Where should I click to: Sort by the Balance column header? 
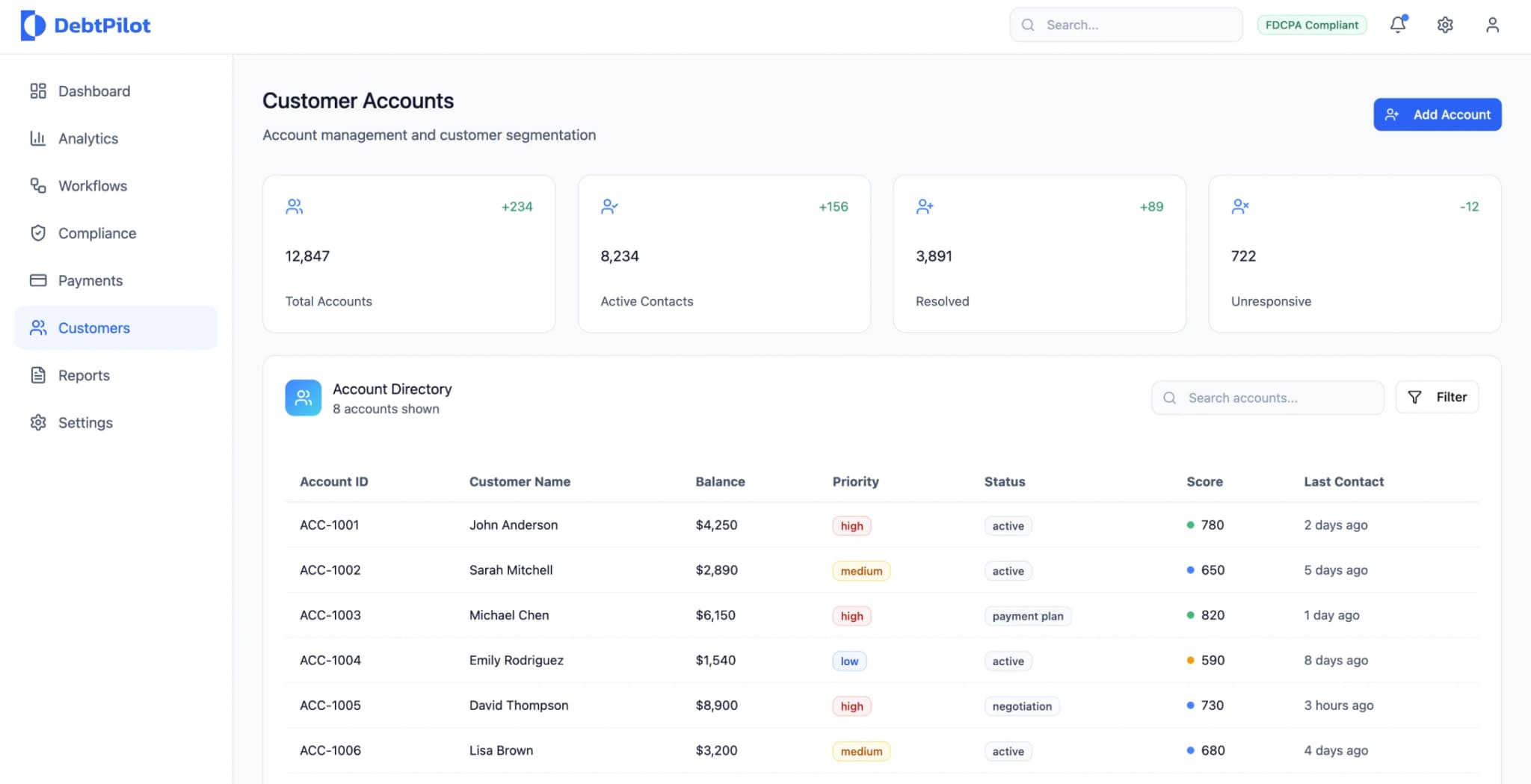(720, 481)
